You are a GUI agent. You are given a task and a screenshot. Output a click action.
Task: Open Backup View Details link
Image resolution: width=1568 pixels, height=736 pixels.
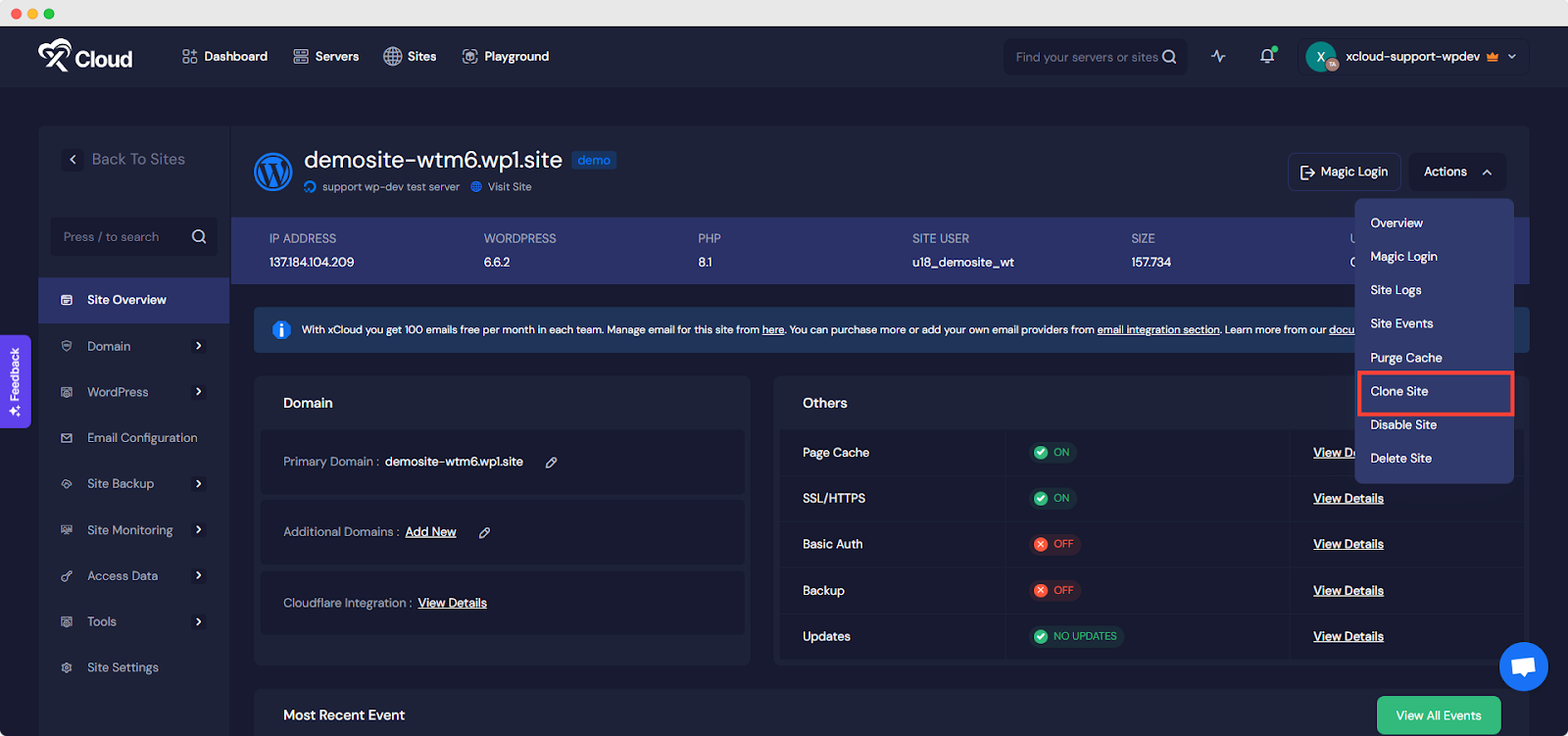[1348, 591]
